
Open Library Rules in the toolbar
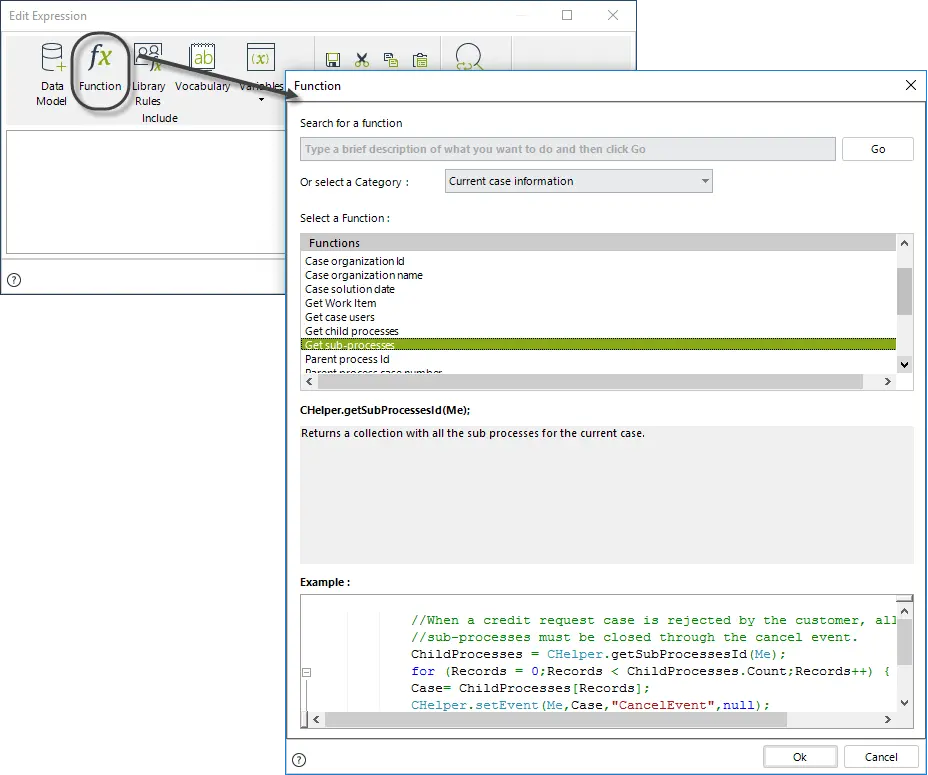pyautogui.click(x=148, y=75)
